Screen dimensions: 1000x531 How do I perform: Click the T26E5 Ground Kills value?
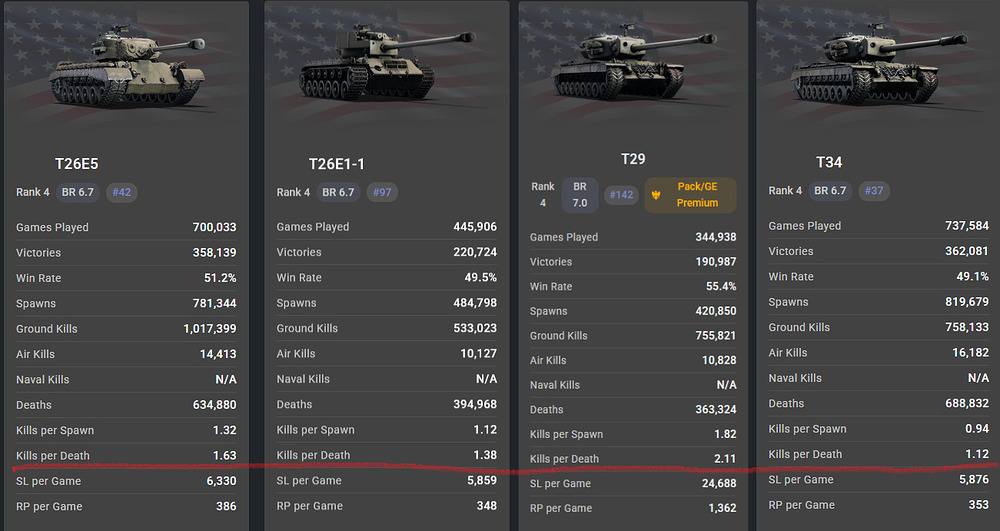pos(210,329)
